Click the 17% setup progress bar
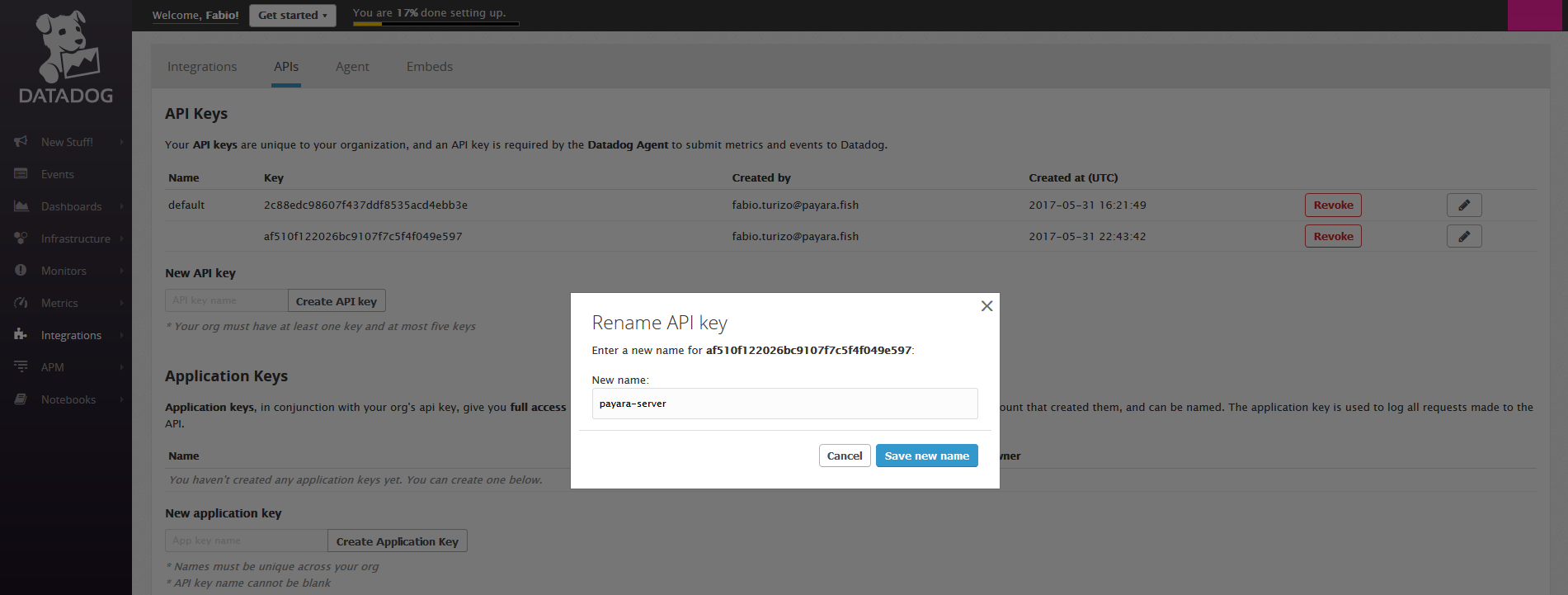The width and height of the screenshot is (1568, 595). click(436, 24)
